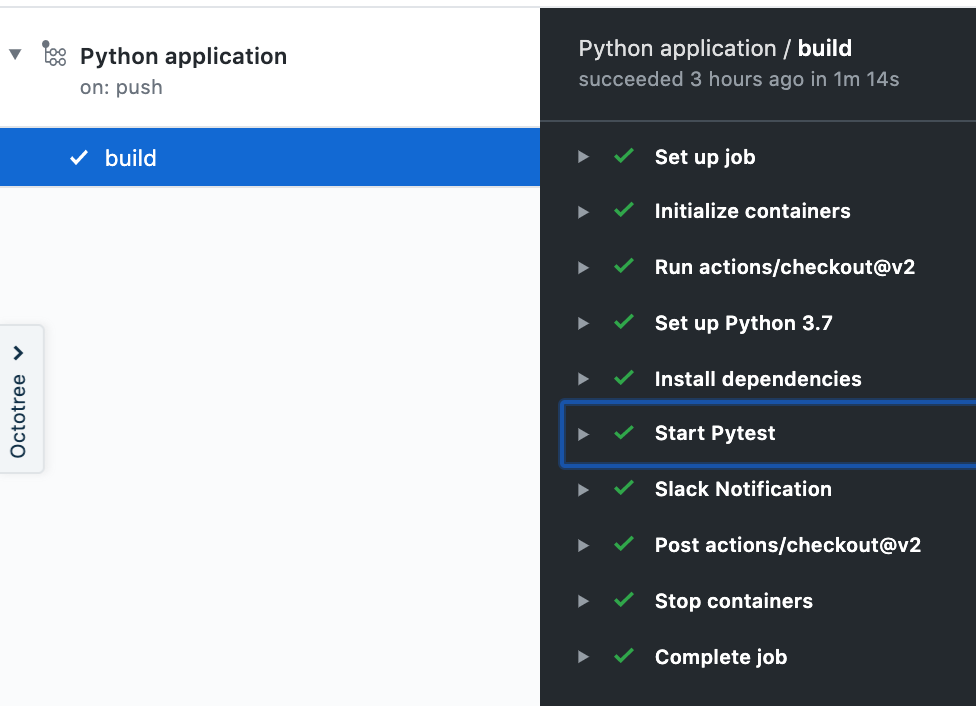Open the Python application workflow label

pyautogui.click(x=183, y=56)
